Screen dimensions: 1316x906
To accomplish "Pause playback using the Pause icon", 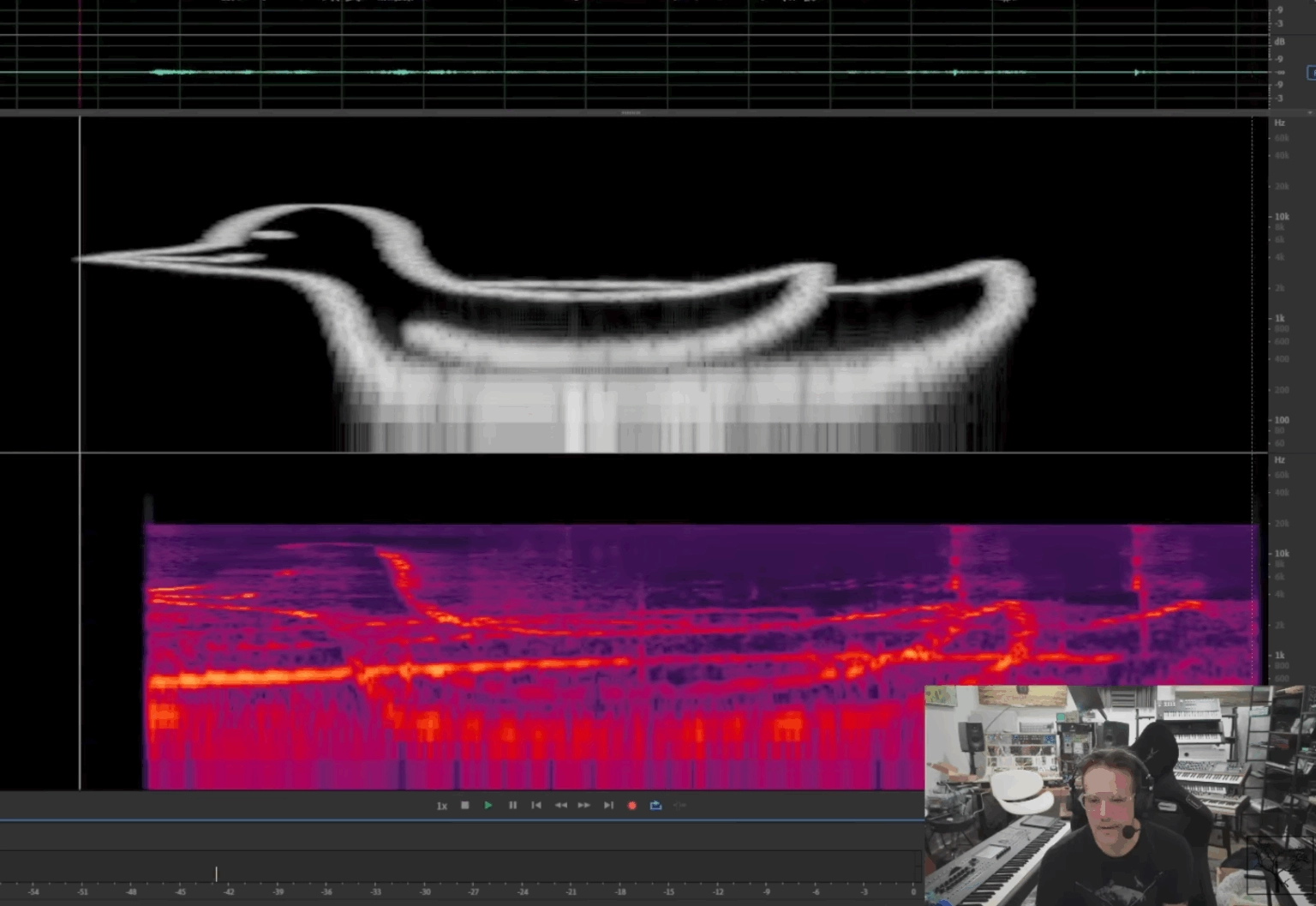I will coord(512,805).
